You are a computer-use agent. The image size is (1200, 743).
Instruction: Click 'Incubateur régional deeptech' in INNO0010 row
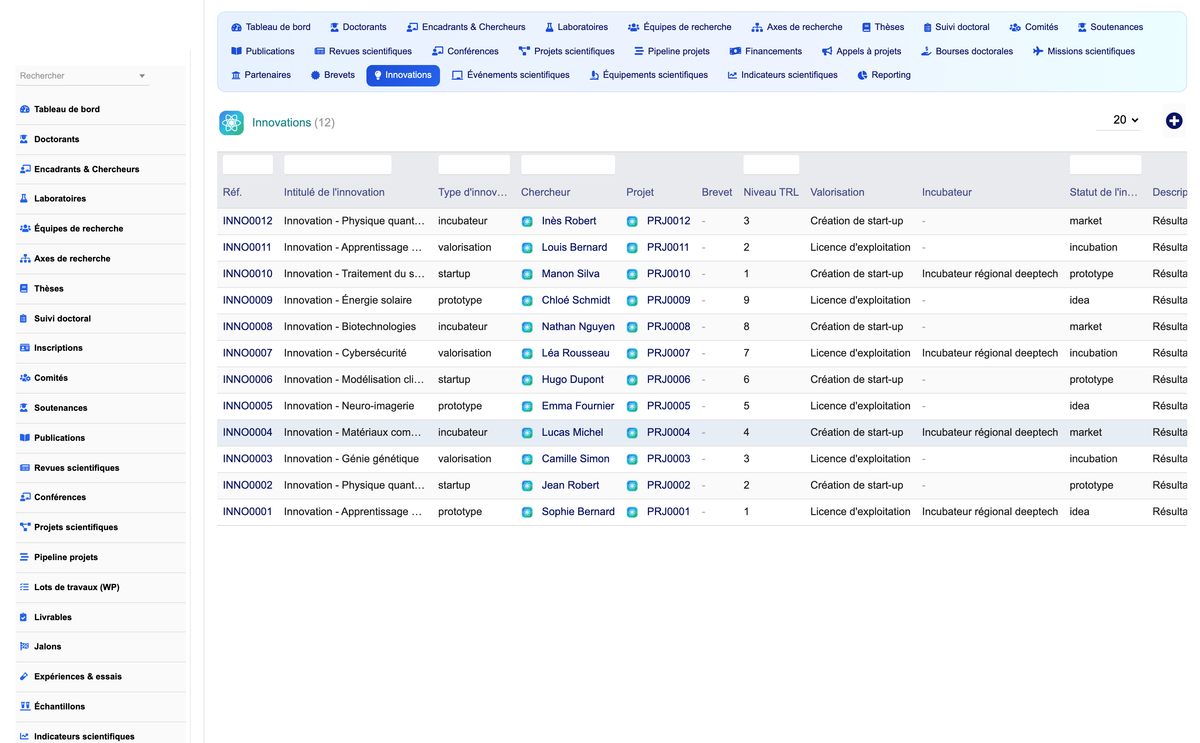(990, 274)
